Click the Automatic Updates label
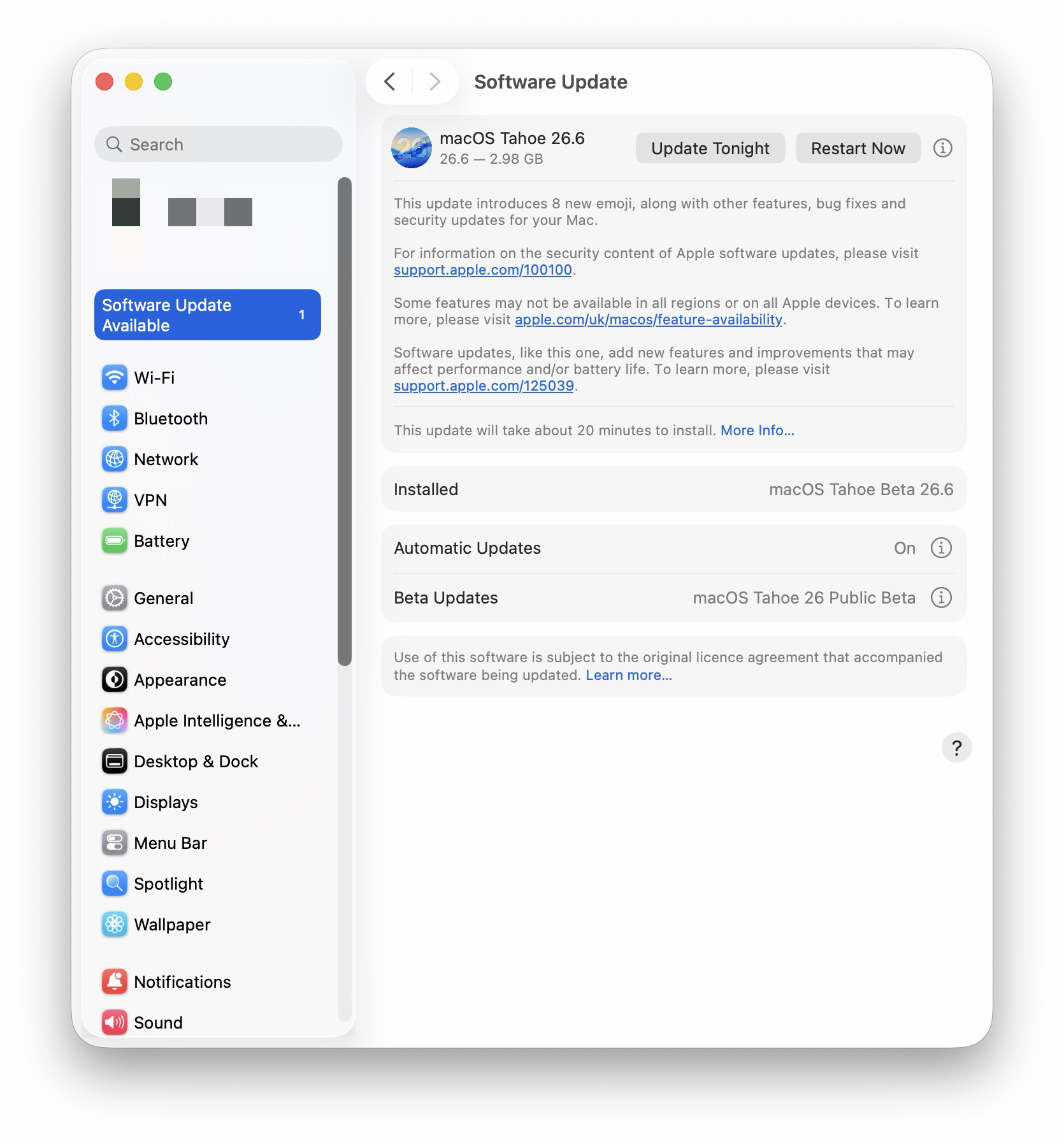The image size is (1064, 1142). tap(467, 547)
